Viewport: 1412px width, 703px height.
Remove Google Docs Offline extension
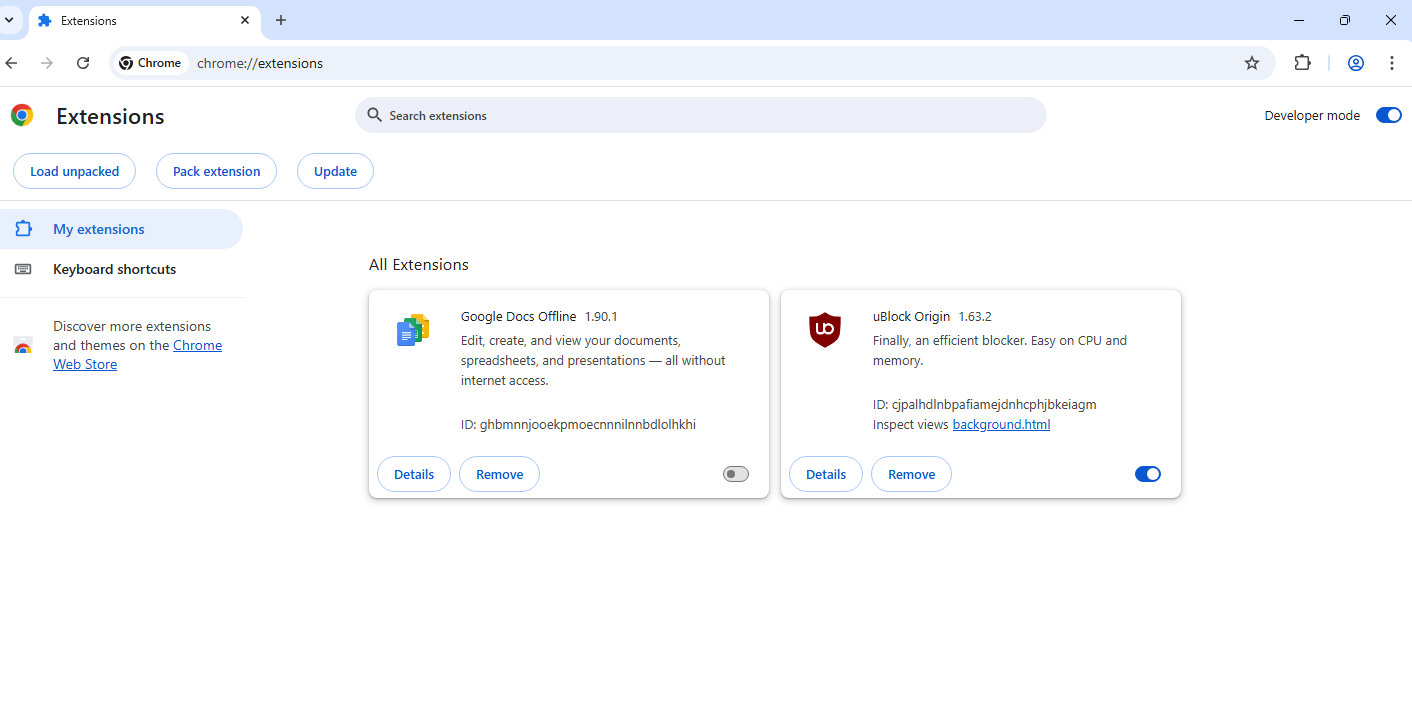499,474
